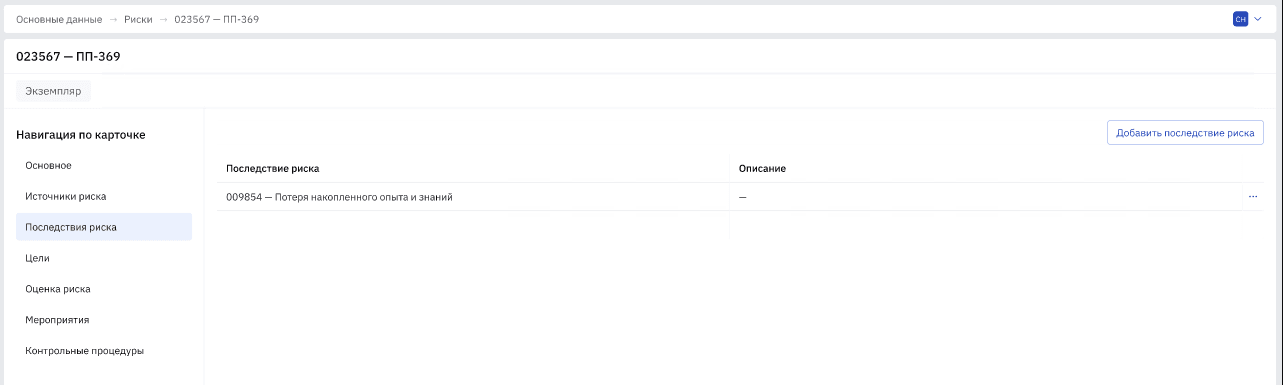Open the Цели navigation section
The height and width of the screenshot is (385, 1283).
(x=104, y=258)
